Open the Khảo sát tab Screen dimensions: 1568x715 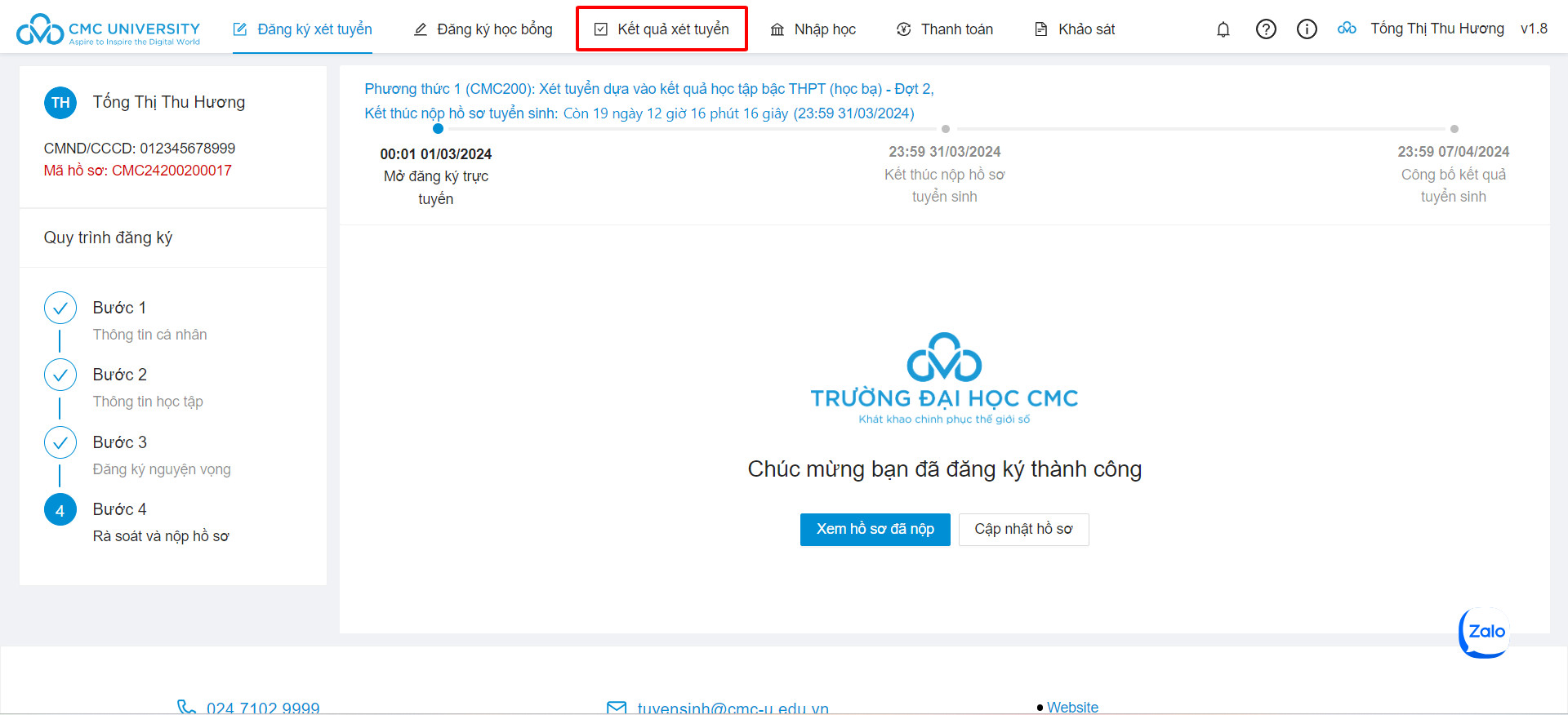pos(1075,29)
